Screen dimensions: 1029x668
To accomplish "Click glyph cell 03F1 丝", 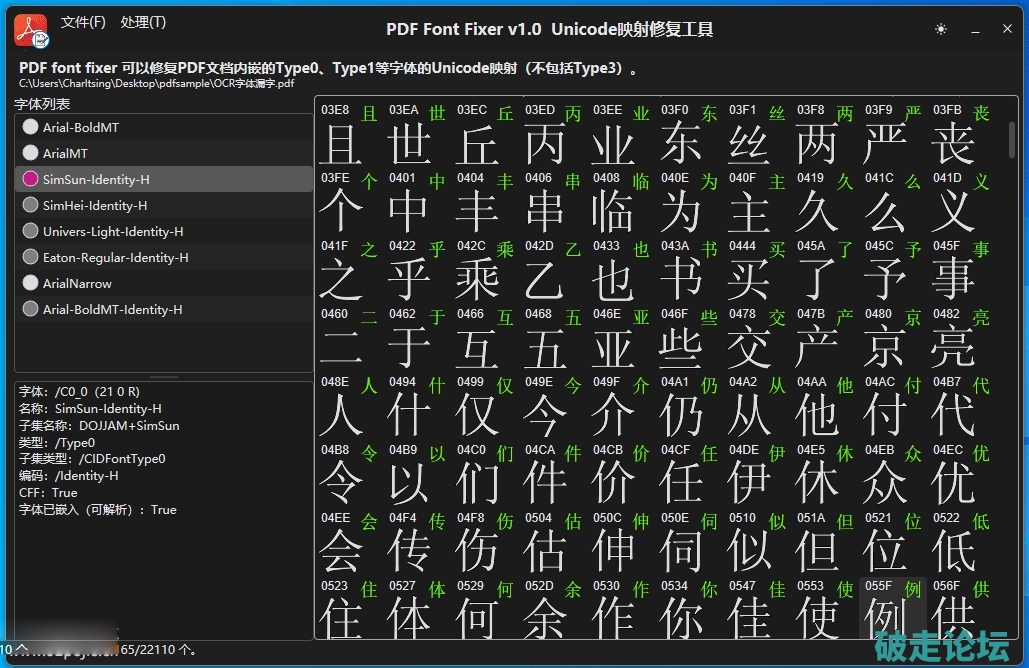I will point(758,133).
